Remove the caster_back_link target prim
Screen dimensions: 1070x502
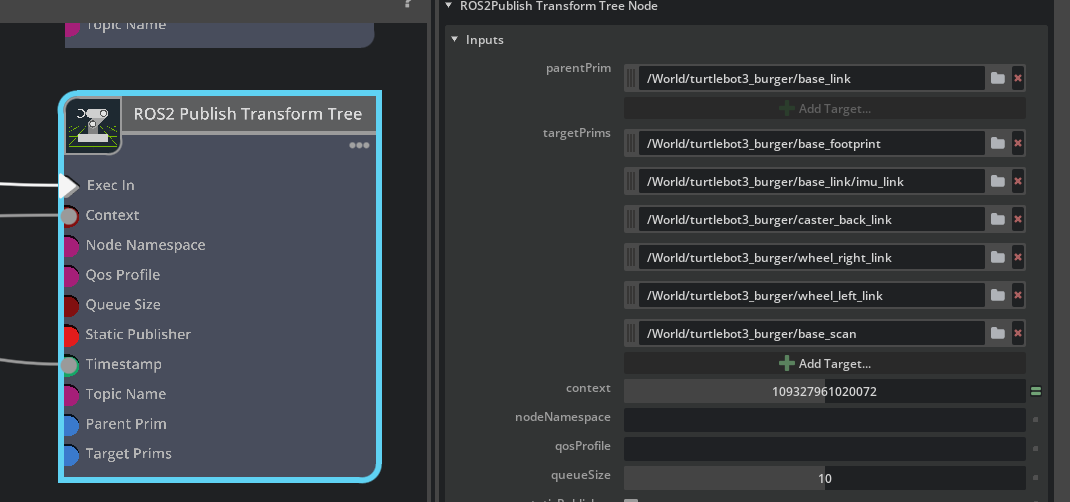click(1017, 220)
